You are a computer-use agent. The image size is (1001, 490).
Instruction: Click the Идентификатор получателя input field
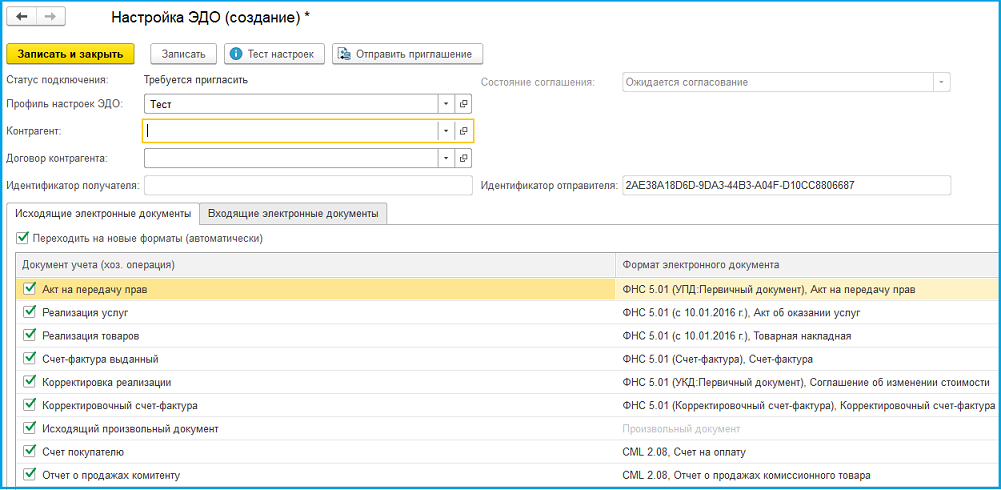click(x=307, y=185)
